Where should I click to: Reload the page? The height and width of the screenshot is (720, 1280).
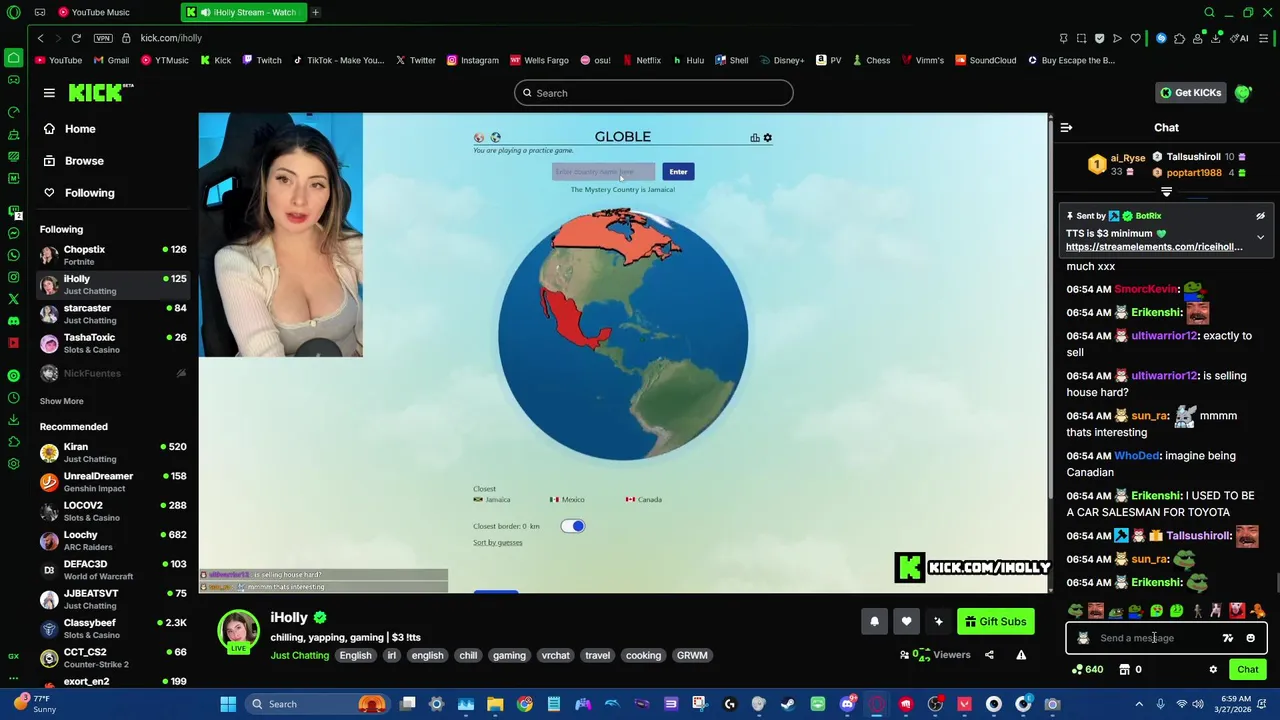(76, 38)
